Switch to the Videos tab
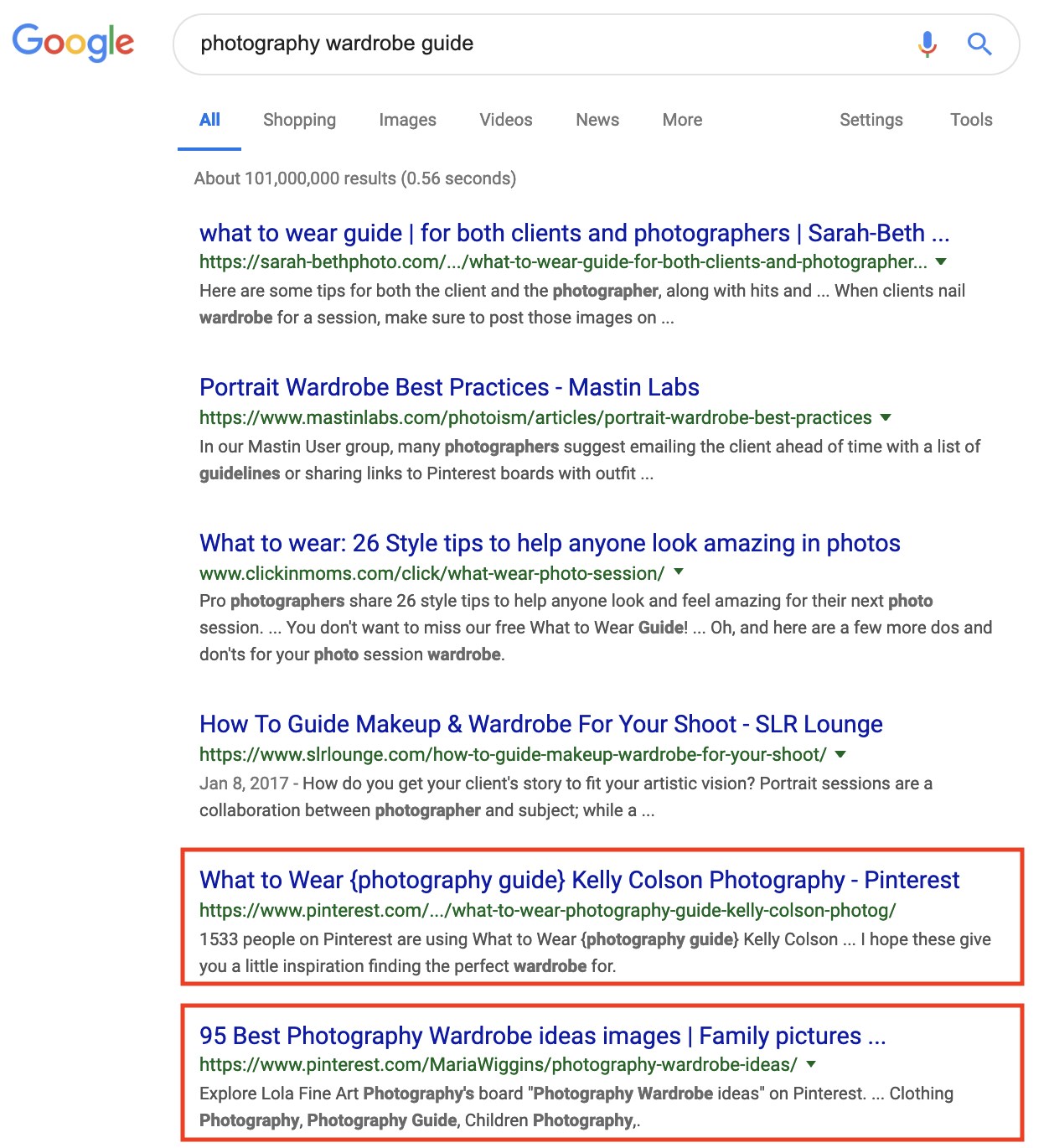Image resolution: width=1049 pixels, height=1148 pixels. pyautogui.click(x=505, y=120)
